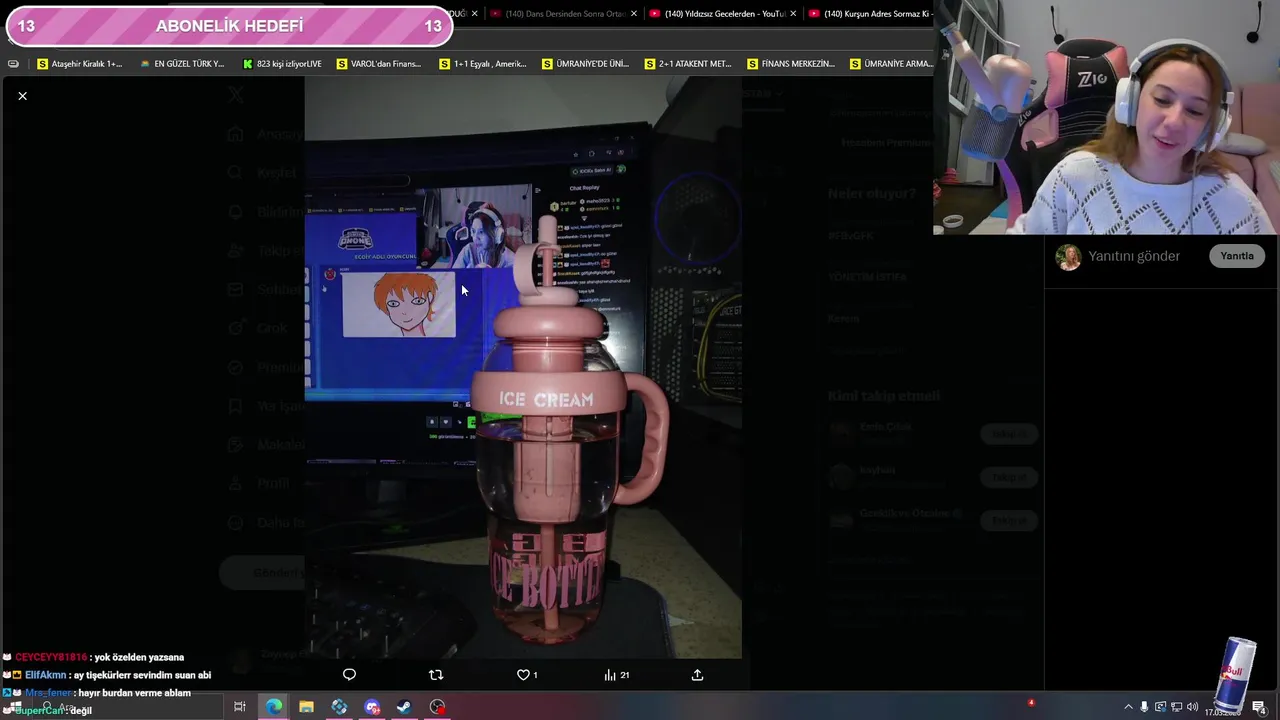Open the volume speaker icon in tray

coord(1192,707)
